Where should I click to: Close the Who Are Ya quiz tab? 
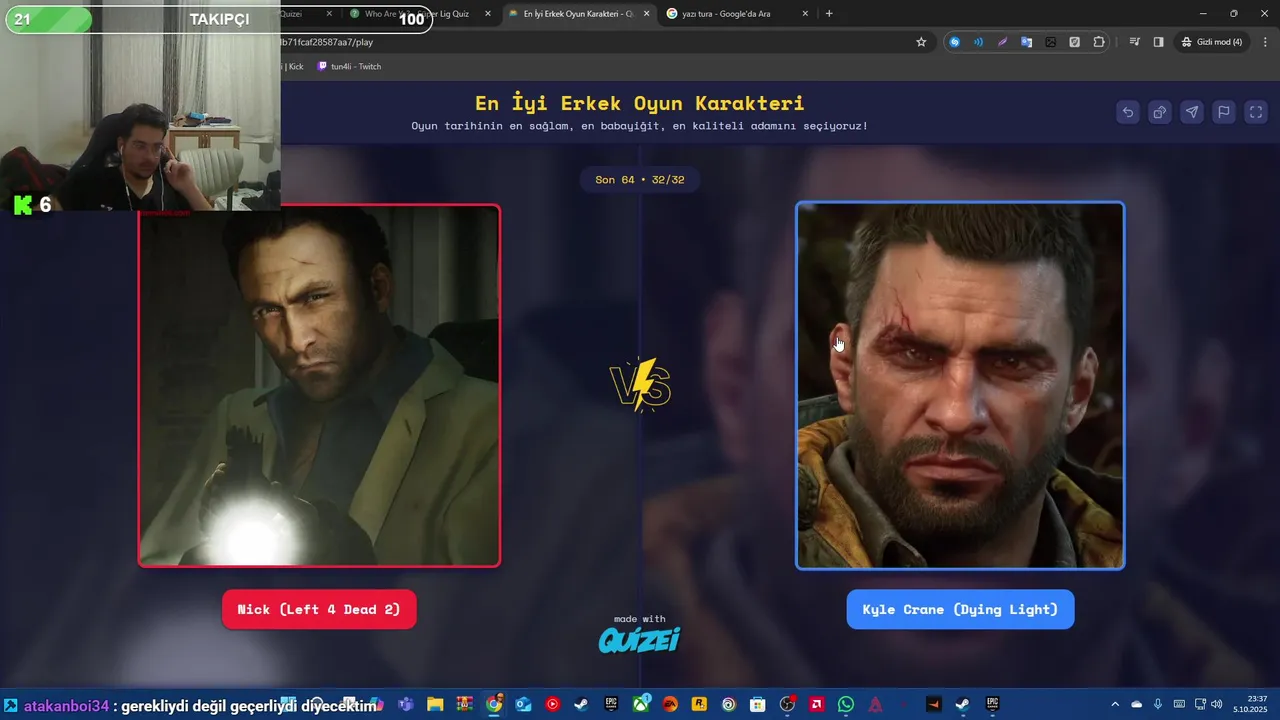487,14
